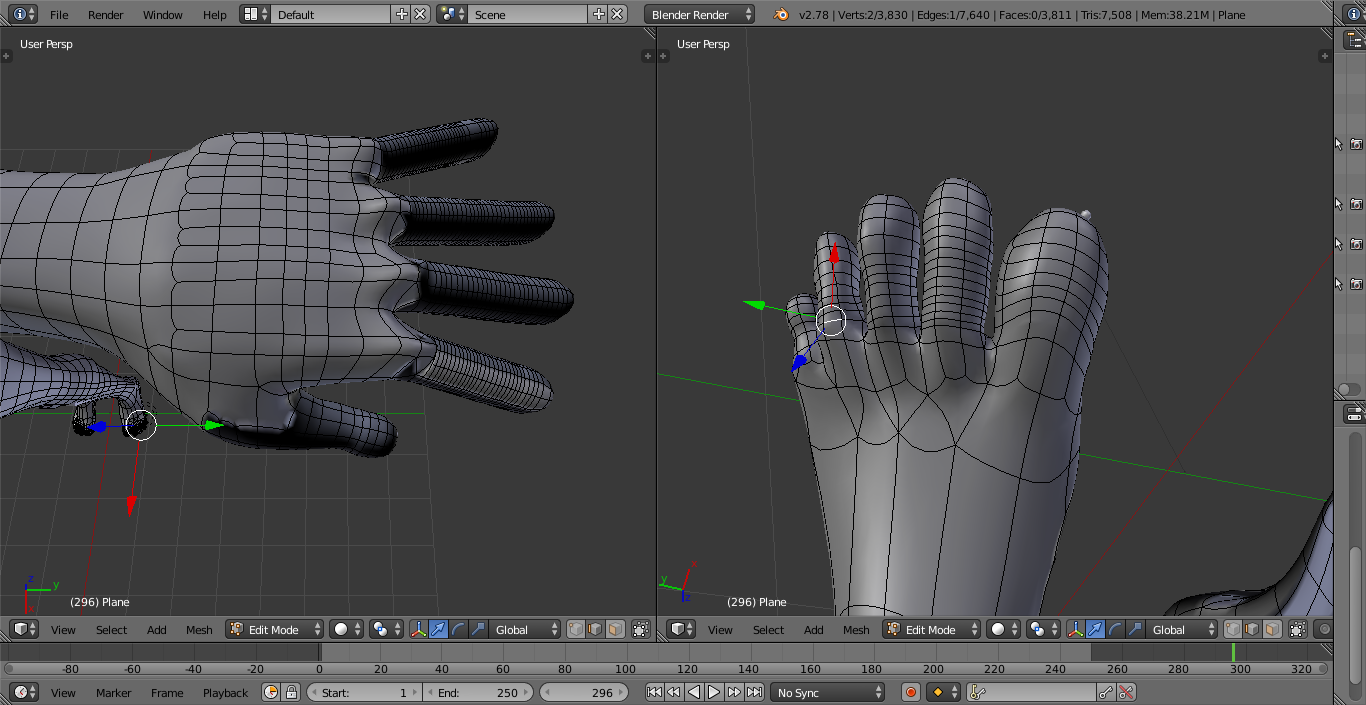Toggle limit selection to visible in left viewport
Image resolution: width=1366 pixels, height=705 pixels.
[641, 630]
